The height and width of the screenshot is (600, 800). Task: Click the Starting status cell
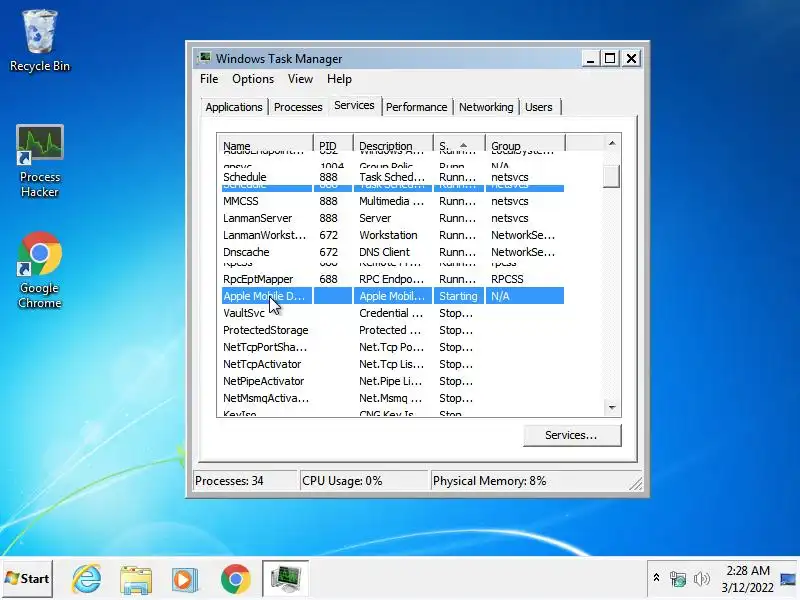click(x=458, y=296)
